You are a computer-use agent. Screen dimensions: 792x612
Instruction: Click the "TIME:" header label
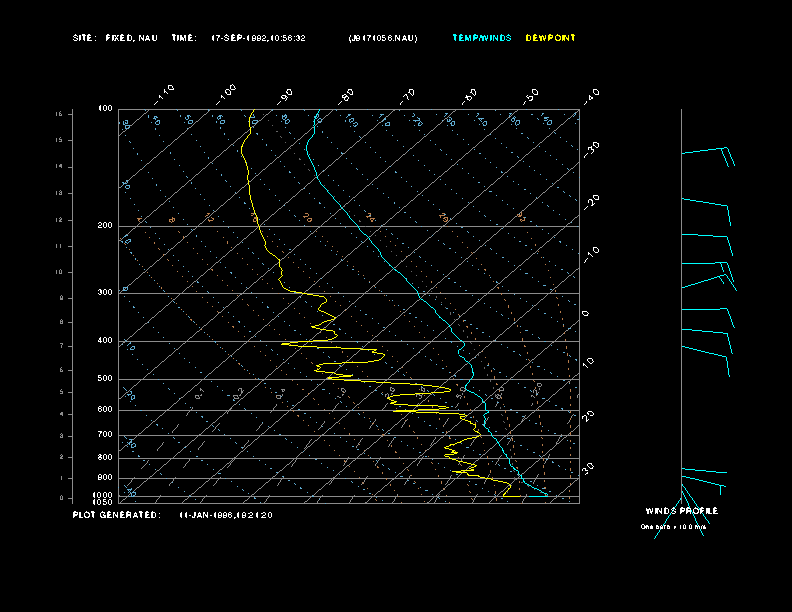click(184, 38)
